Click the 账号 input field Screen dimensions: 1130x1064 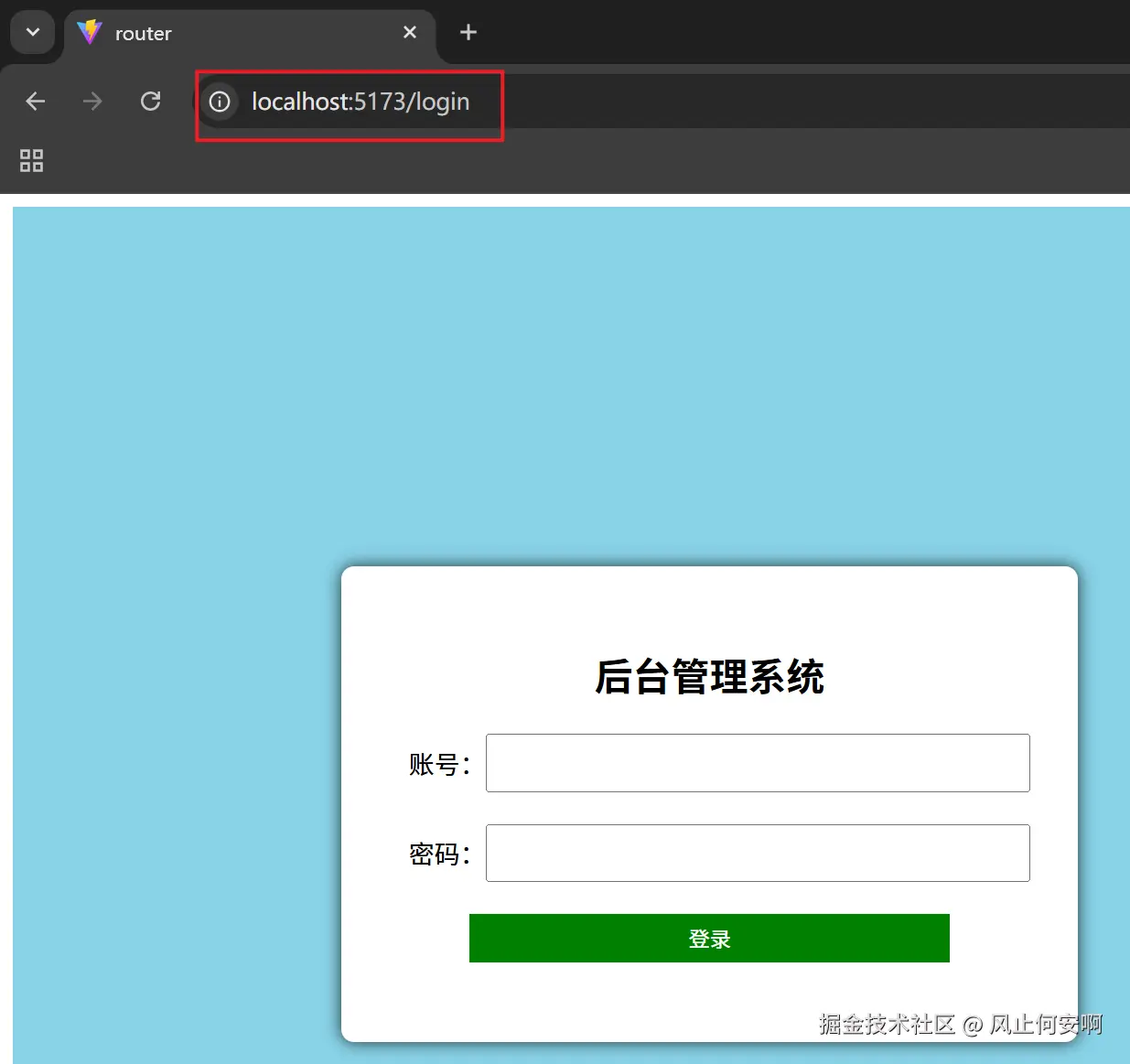pos(758,763)
